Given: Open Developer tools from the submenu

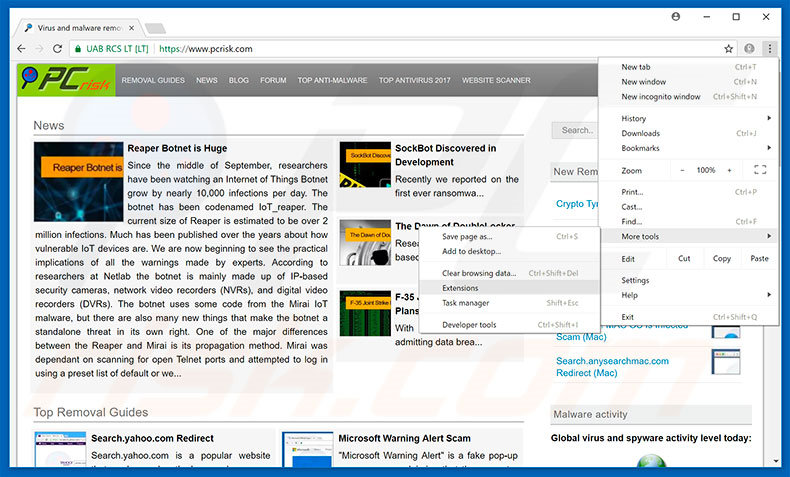Looking at the screenshot, I should [509, 325].
